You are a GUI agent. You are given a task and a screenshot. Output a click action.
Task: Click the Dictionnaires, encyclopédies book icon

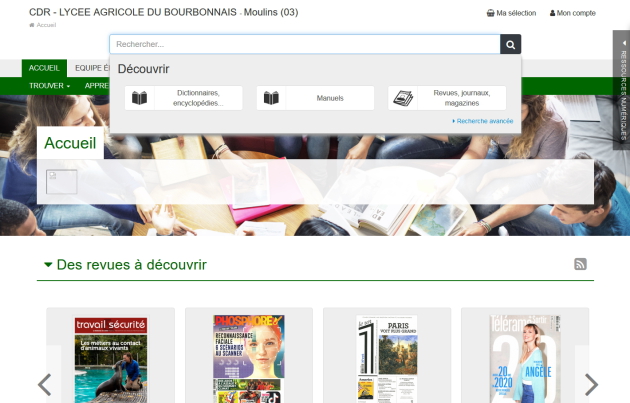tap(140, 98)
